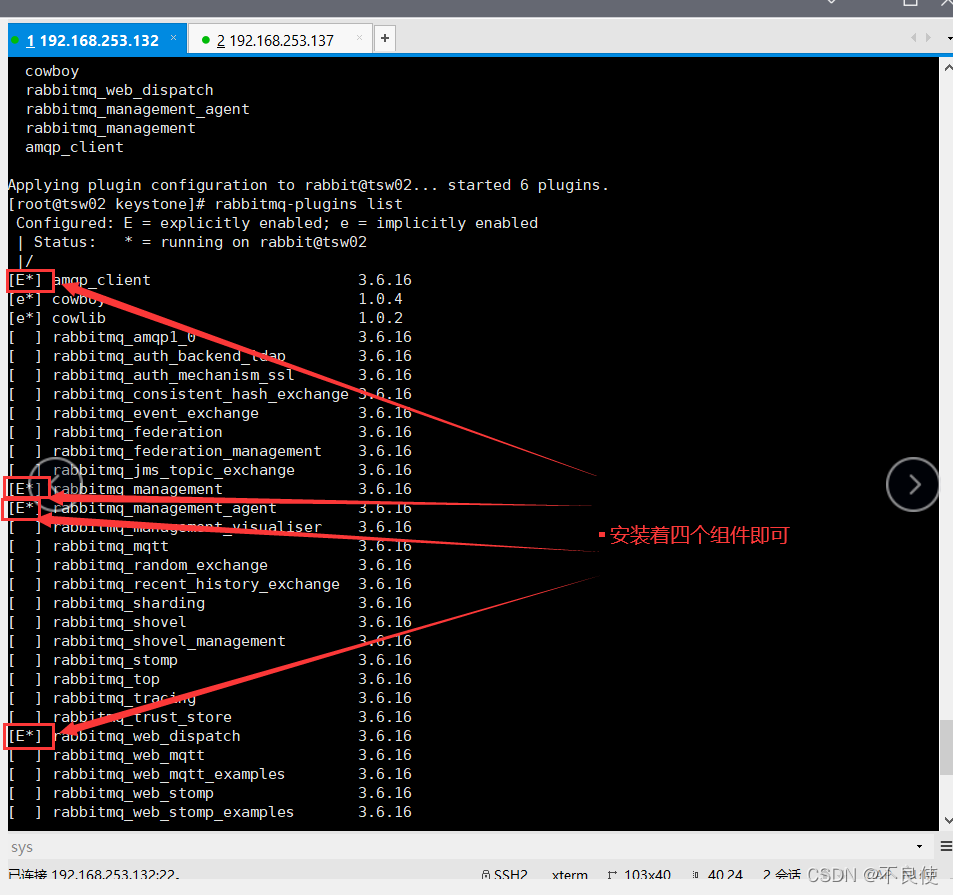Select the rabbitmq_web_mqtt row
The width and height of the screenshot is (953, 895).
[x=210, y=755]
